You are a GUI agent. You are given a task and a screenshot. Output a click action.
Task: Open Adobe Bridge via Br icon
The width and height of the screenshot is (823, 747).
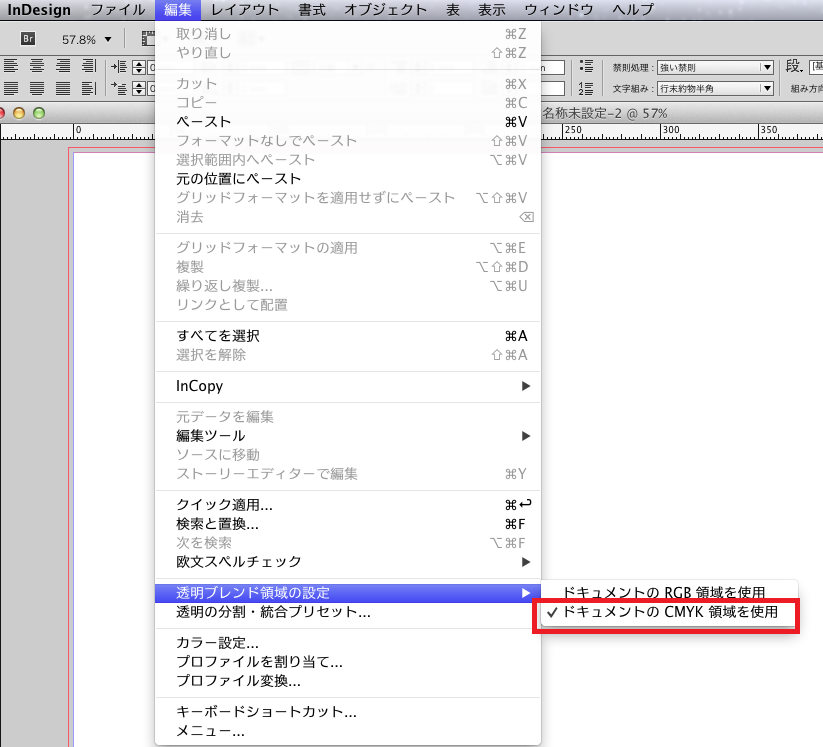coord(28,38)
